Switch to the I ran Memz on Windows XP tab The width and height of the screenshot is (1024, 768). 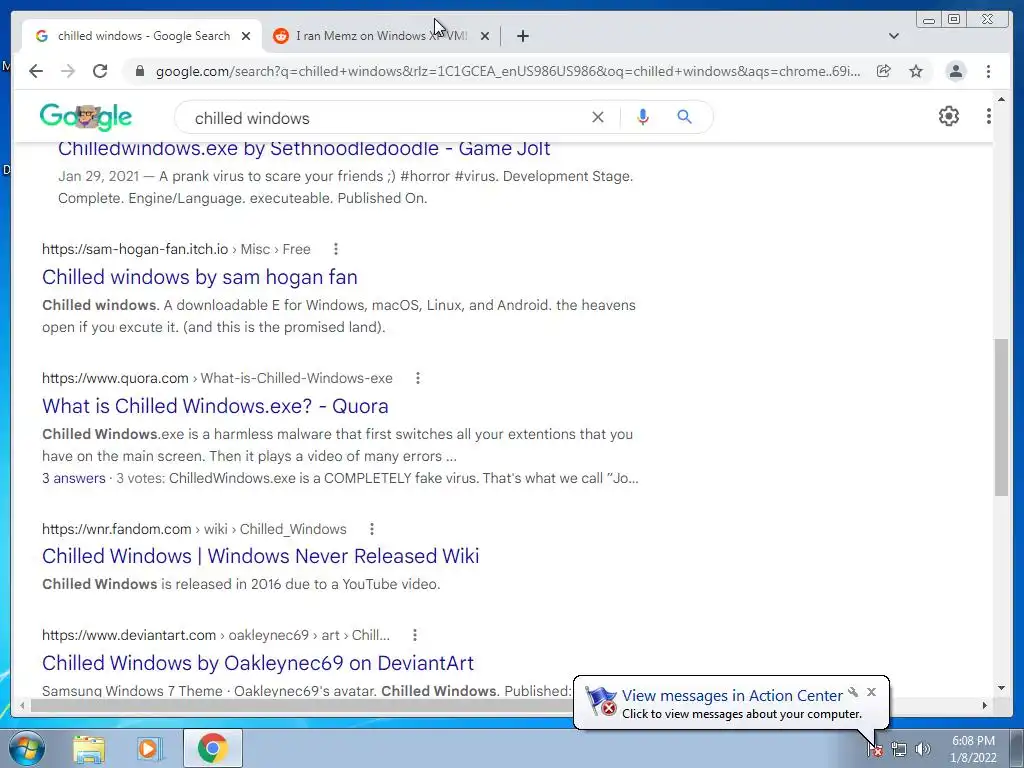pyautogui.click(x=381, y=36)
